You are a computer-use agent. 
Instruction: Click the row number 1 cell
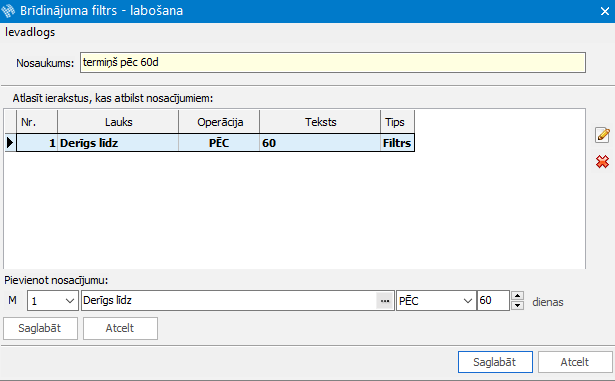point(37,143)
